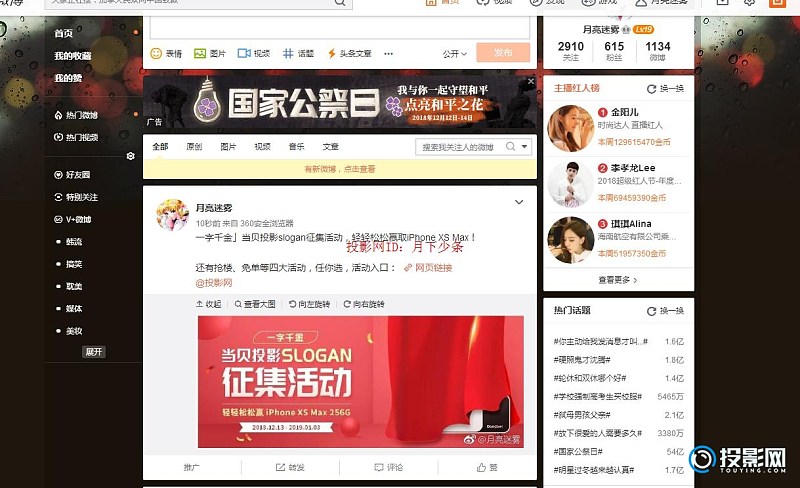Viewport: 800px width, 488px height.
Task: Open 李孝龙Lee avatar in the ranking
Action: (571, 184)
